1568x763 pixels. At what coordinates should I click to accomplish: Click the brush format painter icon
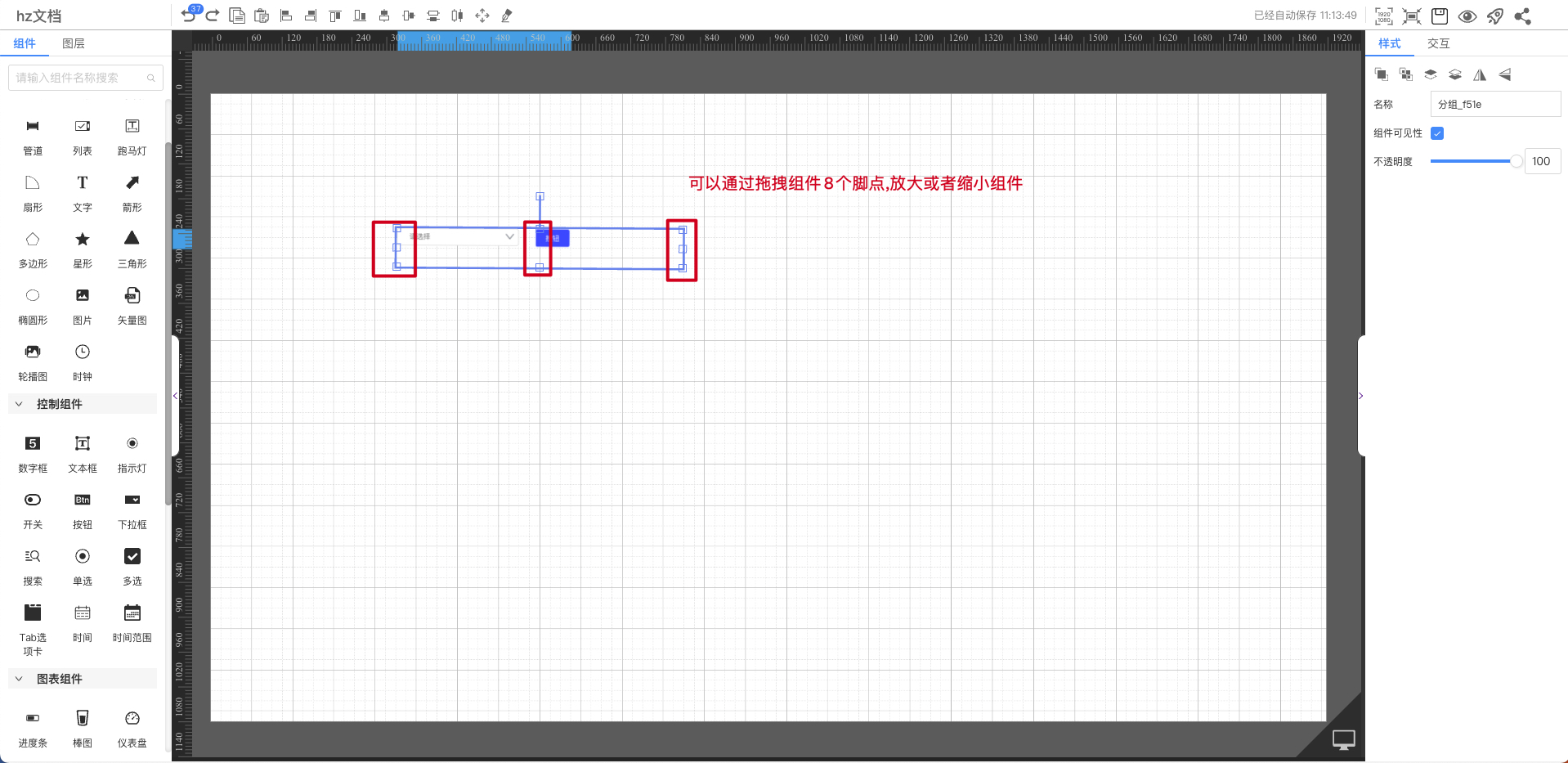click(507, 16)
